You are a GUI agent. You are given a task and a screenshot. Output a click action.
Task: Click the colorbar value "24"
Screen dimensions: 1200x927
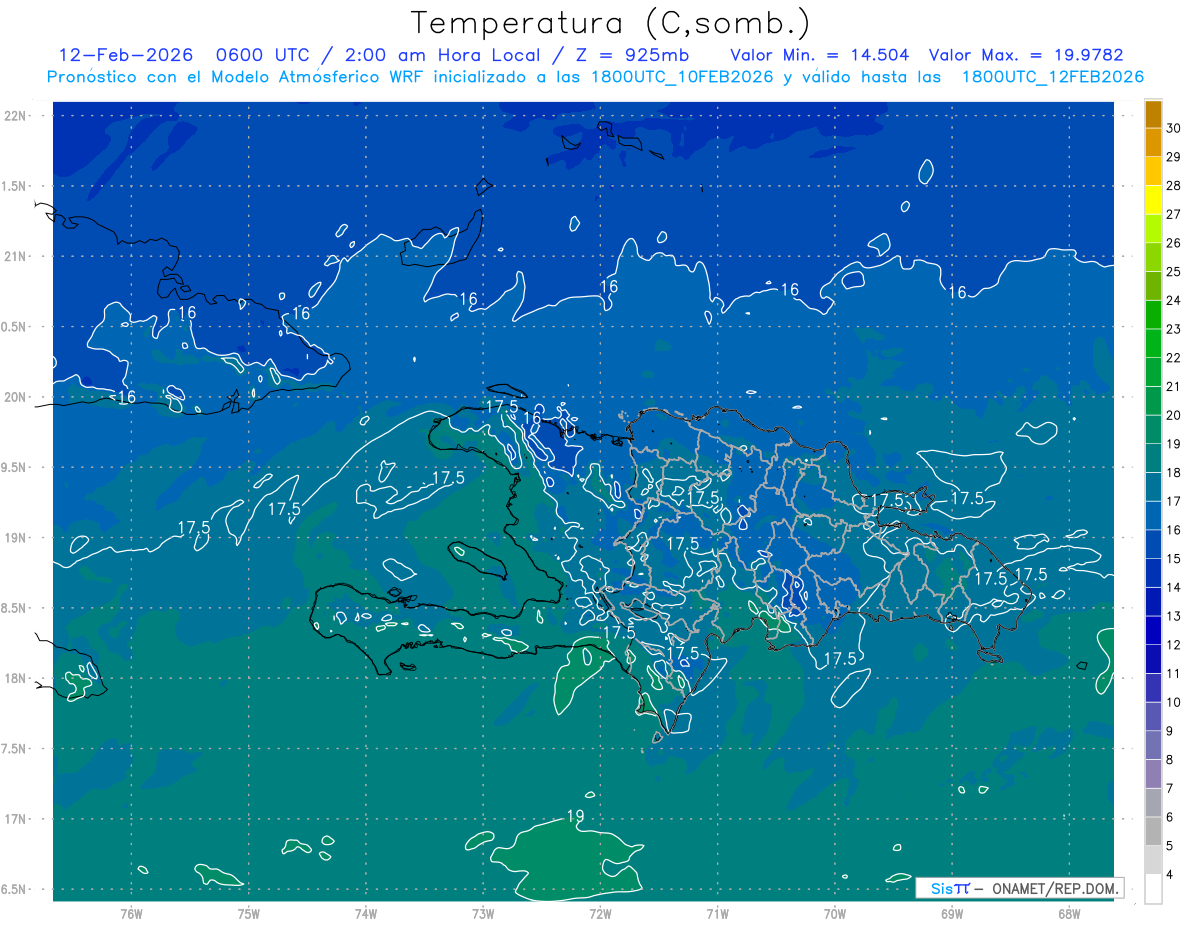point(1174,301)
